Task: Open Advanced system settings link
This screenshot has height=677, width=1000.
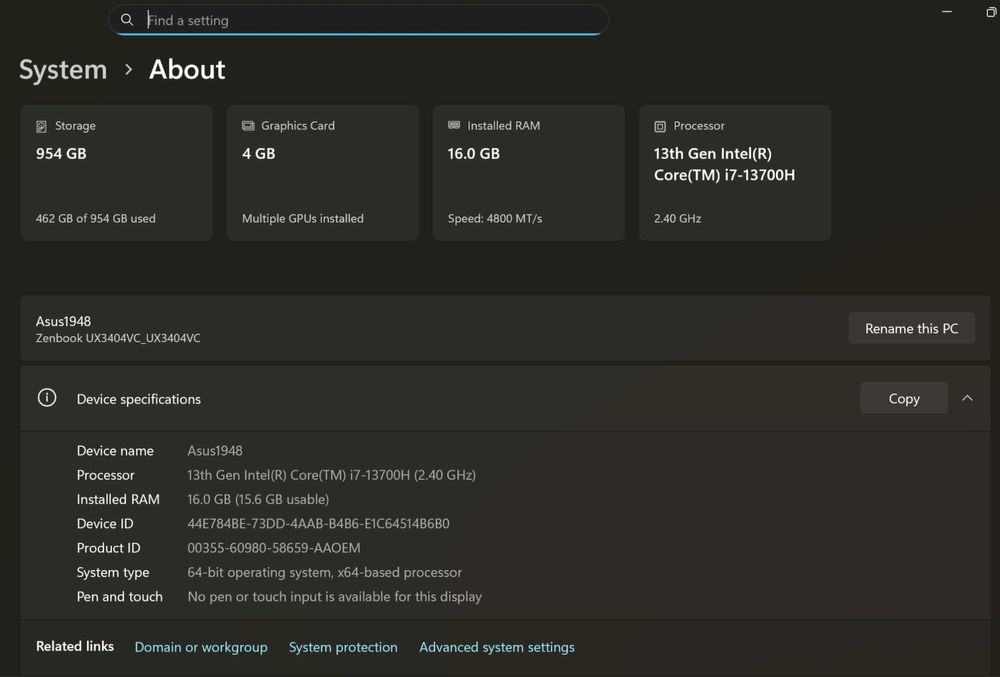Action: click(x=497, y=647)
